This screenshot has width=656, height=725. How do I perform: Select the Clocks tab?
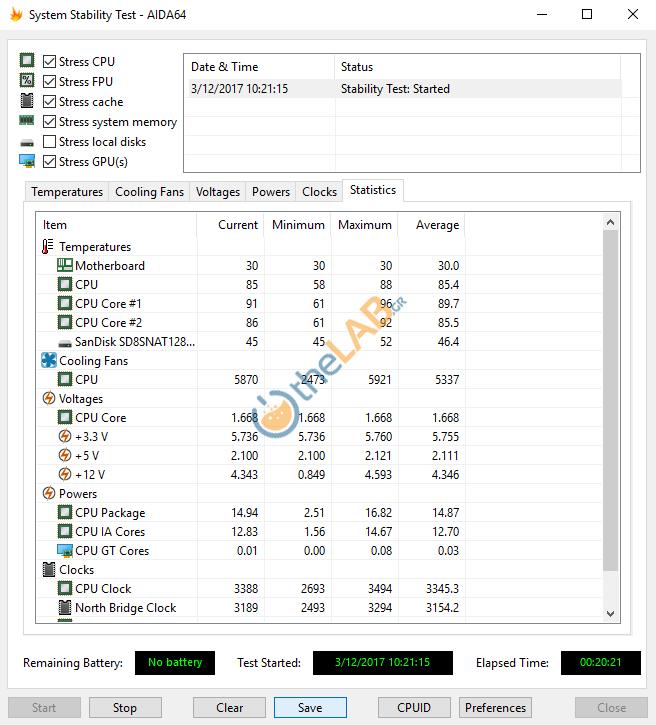319,192
